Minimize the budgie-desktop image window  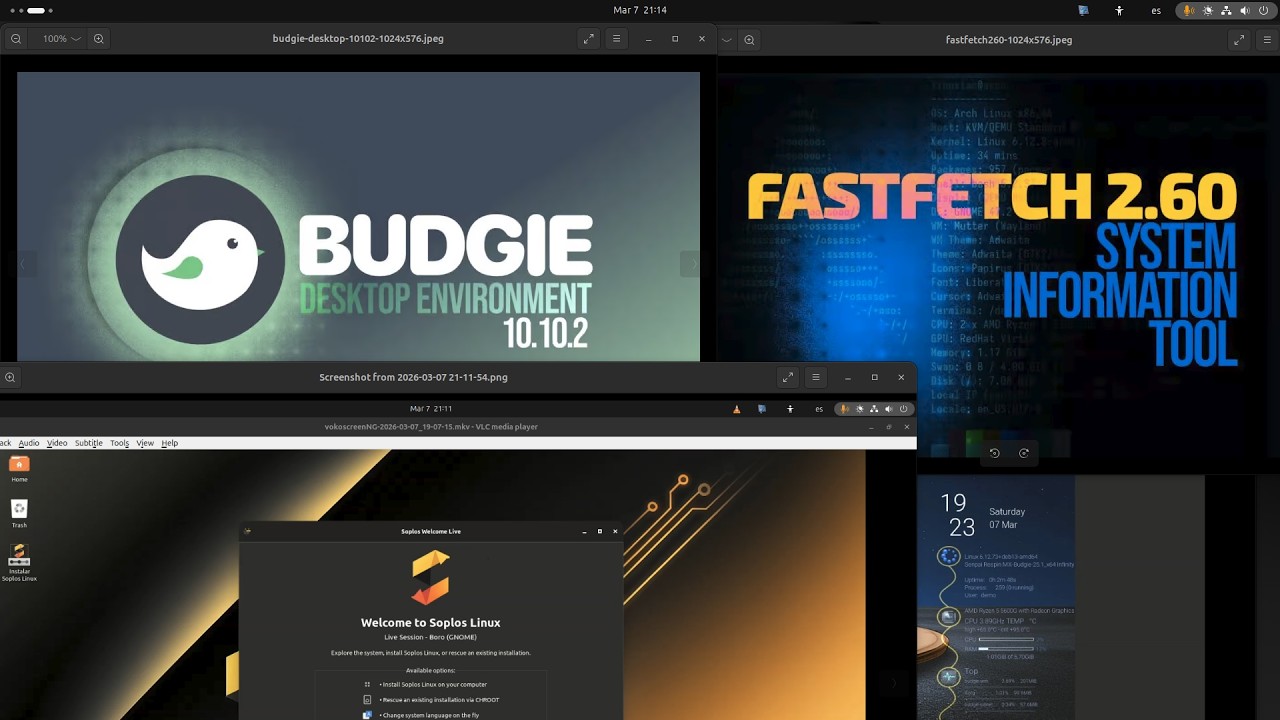point(649,39)
